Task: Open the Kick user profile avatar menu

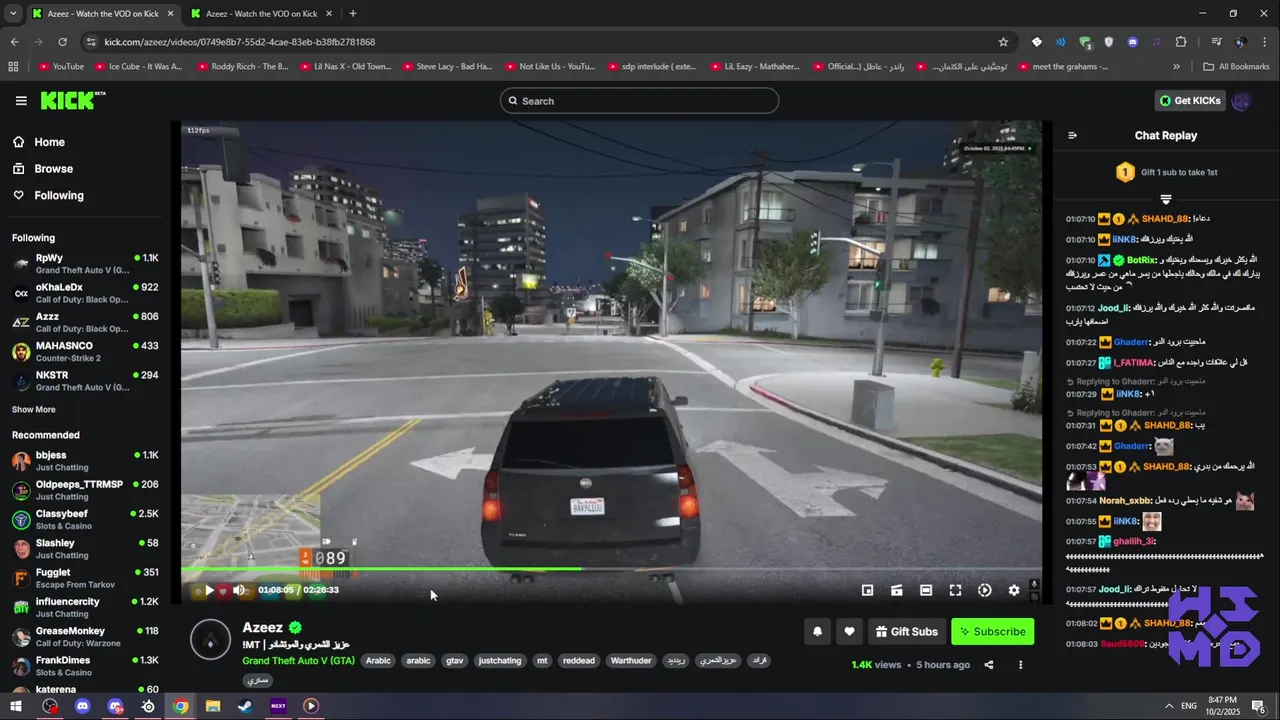Action: [x=1242, y=101]
